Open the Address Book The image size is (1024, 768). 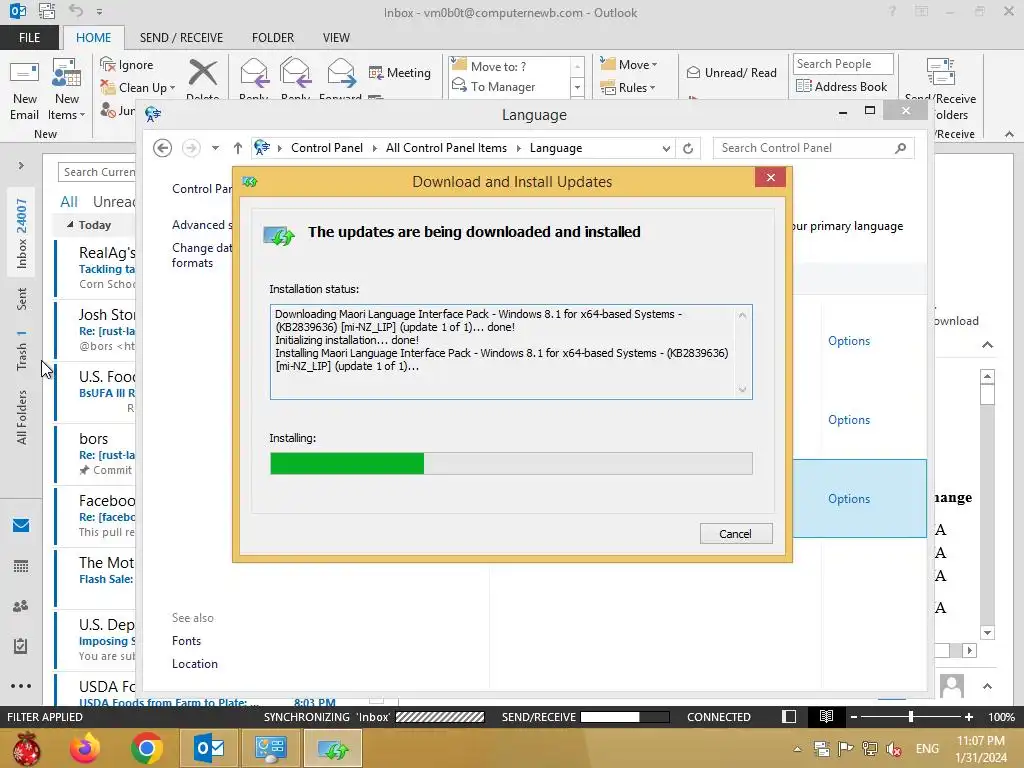point(841,86)
